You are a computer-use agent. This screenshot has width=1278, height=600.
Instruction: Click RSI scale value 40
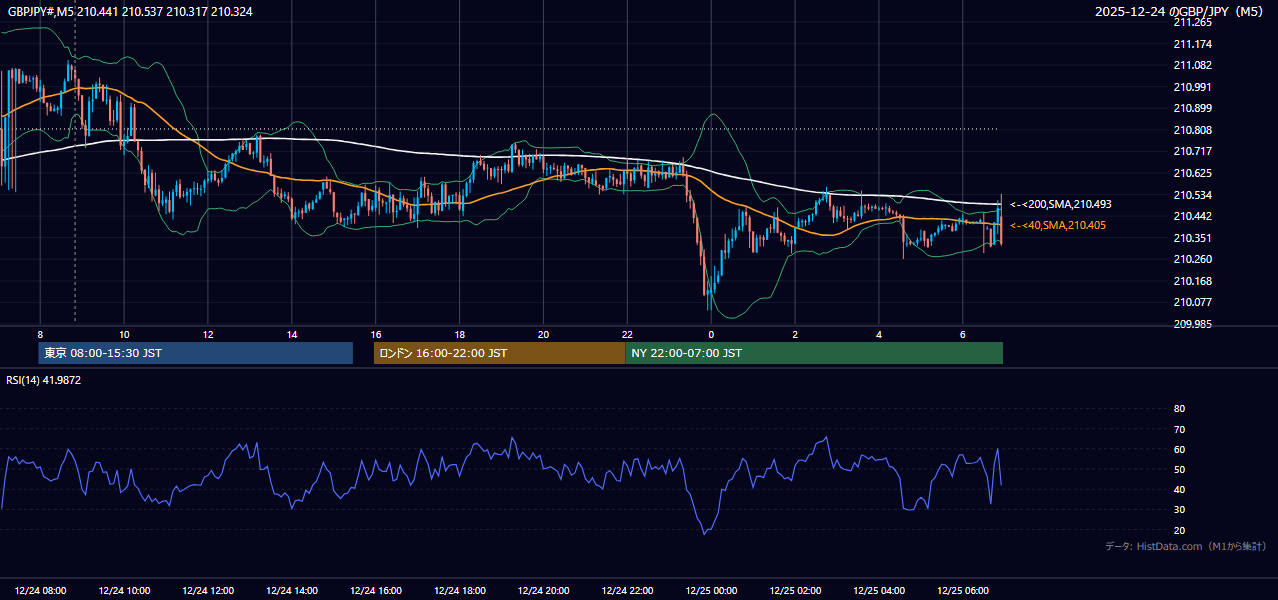click(x=1179, y=489)
